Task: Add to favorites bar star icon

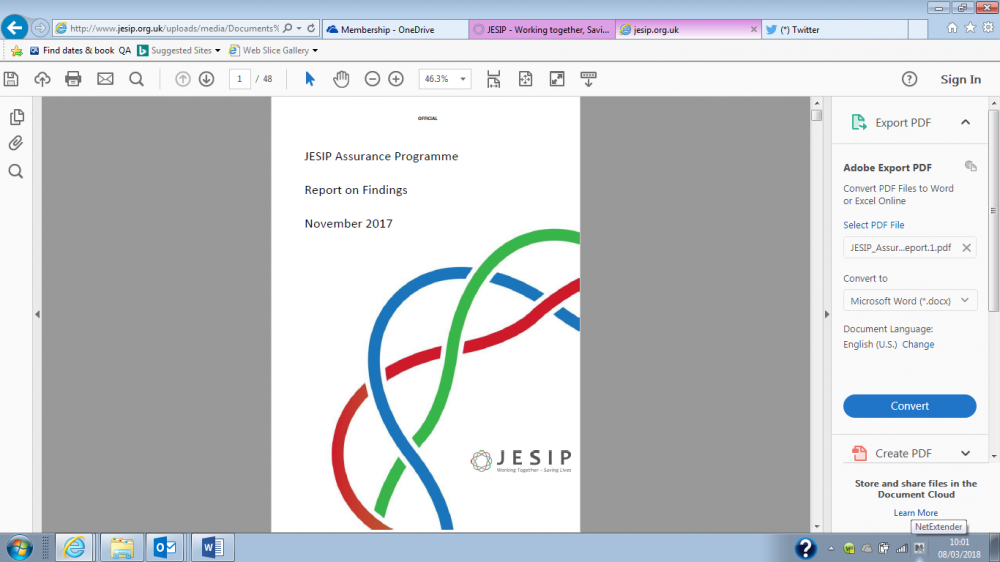Action: (x=17, y=50)
